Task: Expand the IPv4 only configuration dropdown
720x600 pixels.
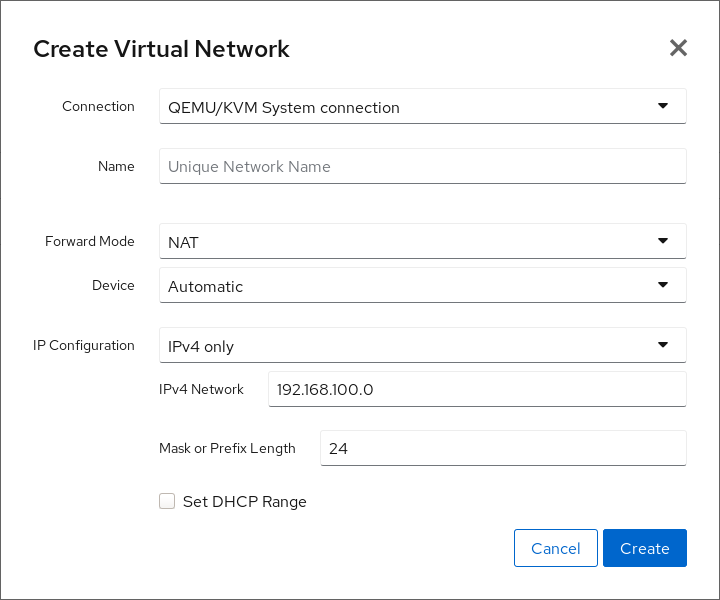Action: click(x=400, y=346)
